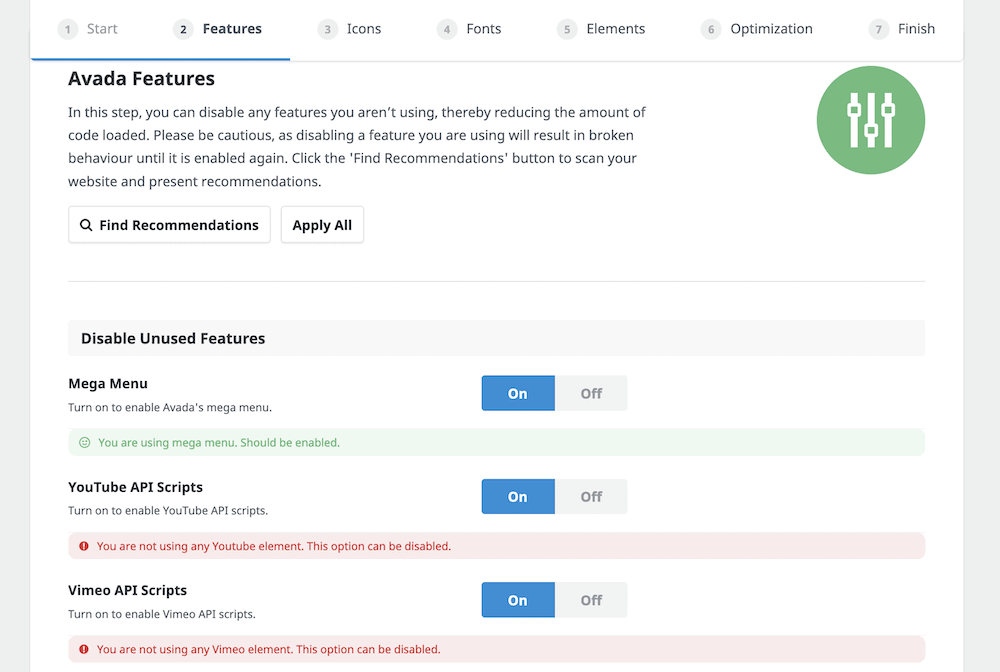Set Mega Menu to On

(x=518, y=394)
